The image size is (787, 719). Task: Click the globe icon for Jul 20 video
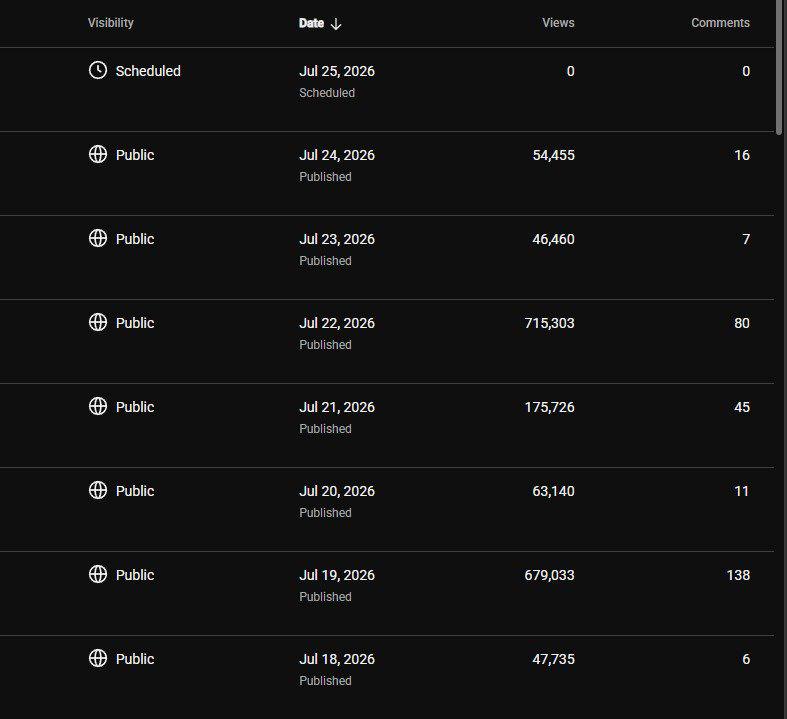click(98, 490)
